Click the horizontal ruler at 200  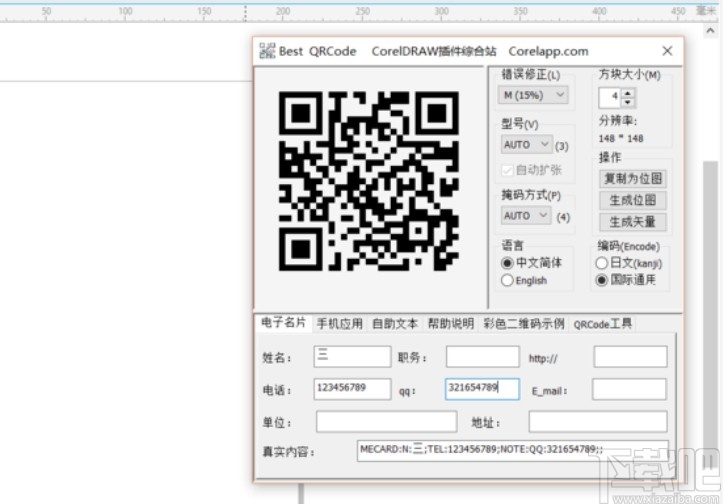(x=283, y=11)
